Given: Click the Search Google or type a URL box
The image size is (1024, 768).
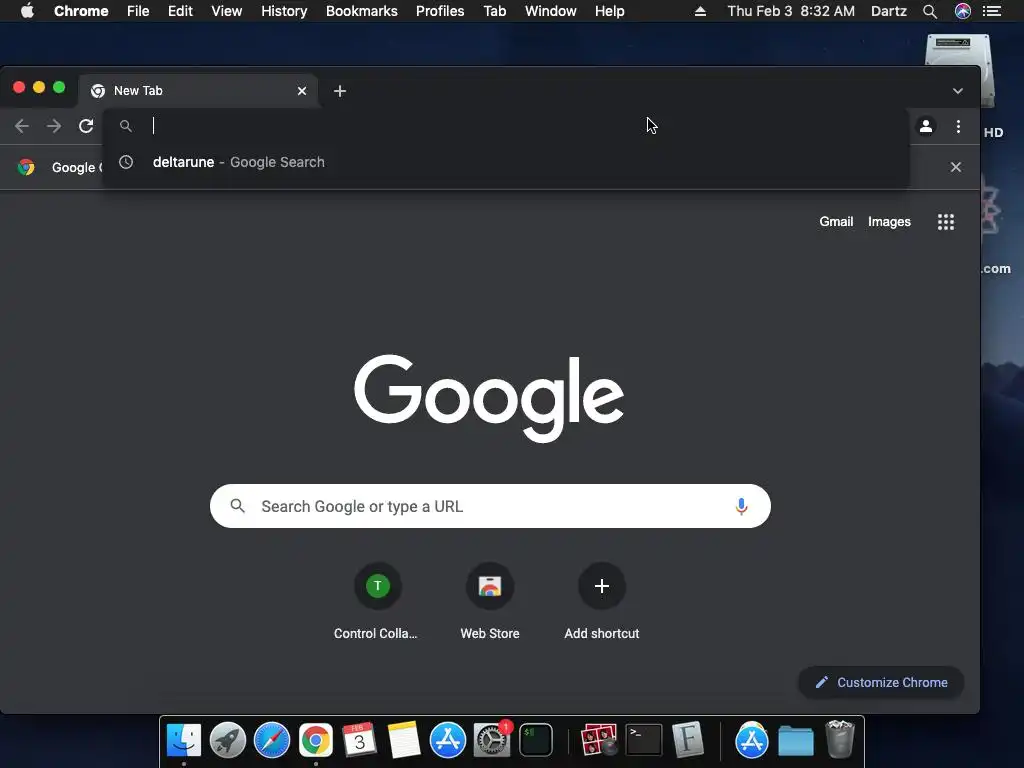Looking at the screenshot, I should (x=490, y=506).
